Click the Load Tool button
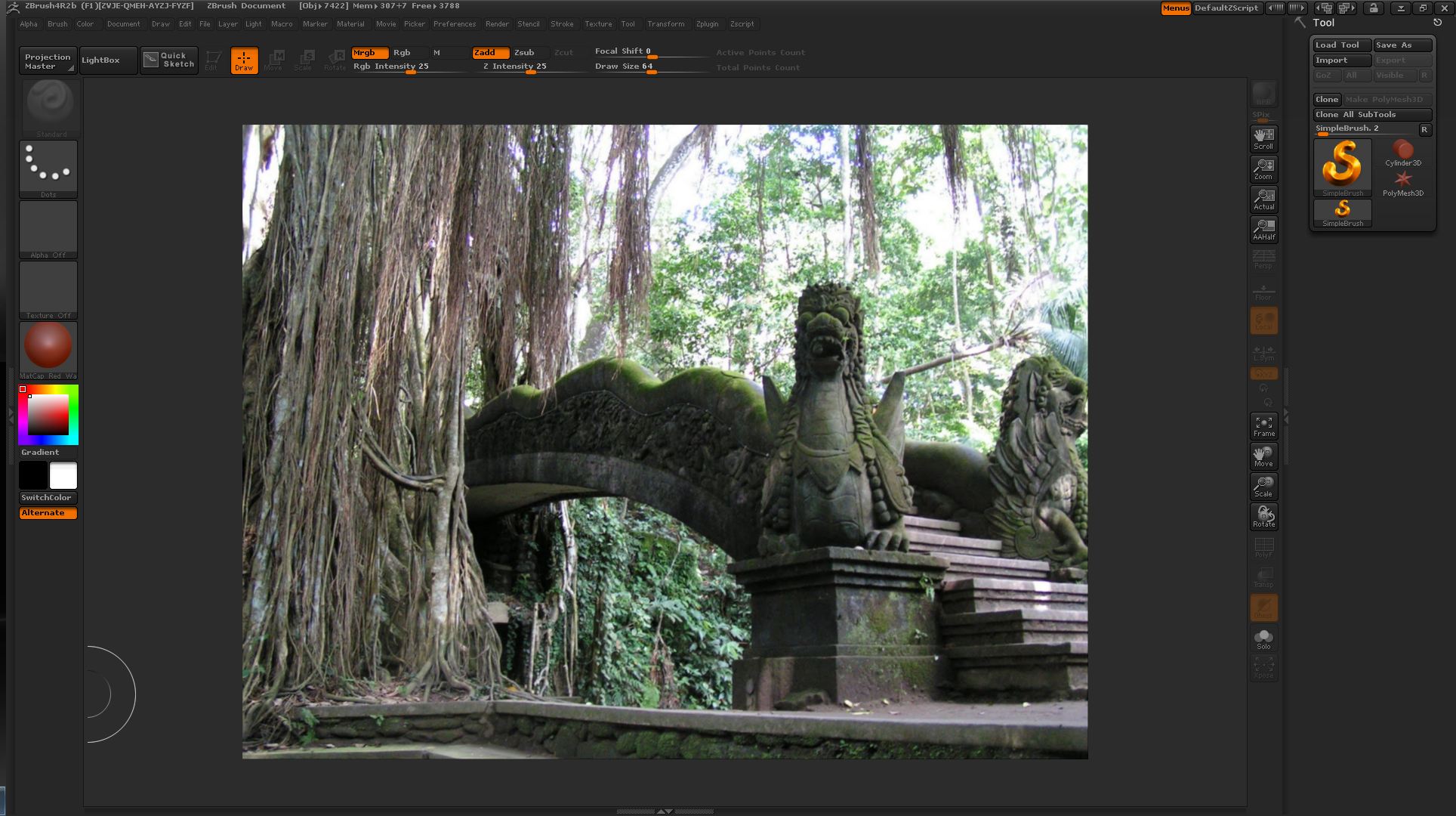The height and width of the screenshot is (816, 1456). pos(1340,45)
